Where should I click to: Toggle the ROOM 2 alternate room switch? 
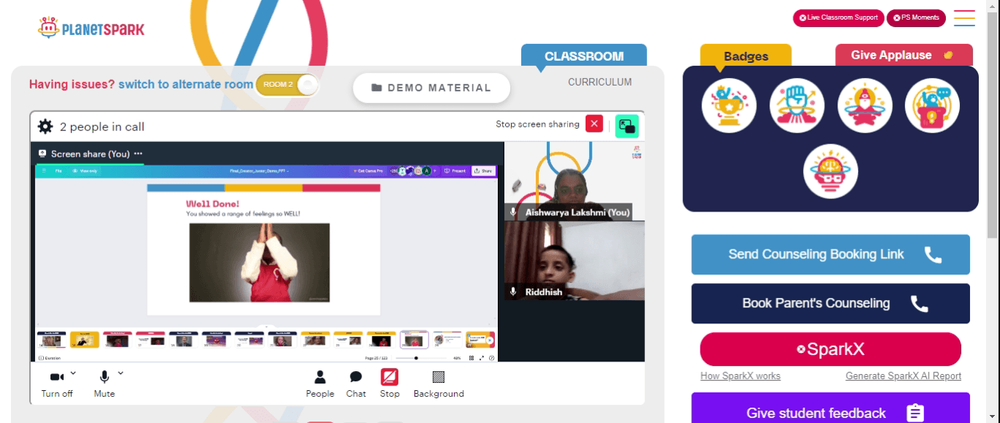(x=287, y=85)
